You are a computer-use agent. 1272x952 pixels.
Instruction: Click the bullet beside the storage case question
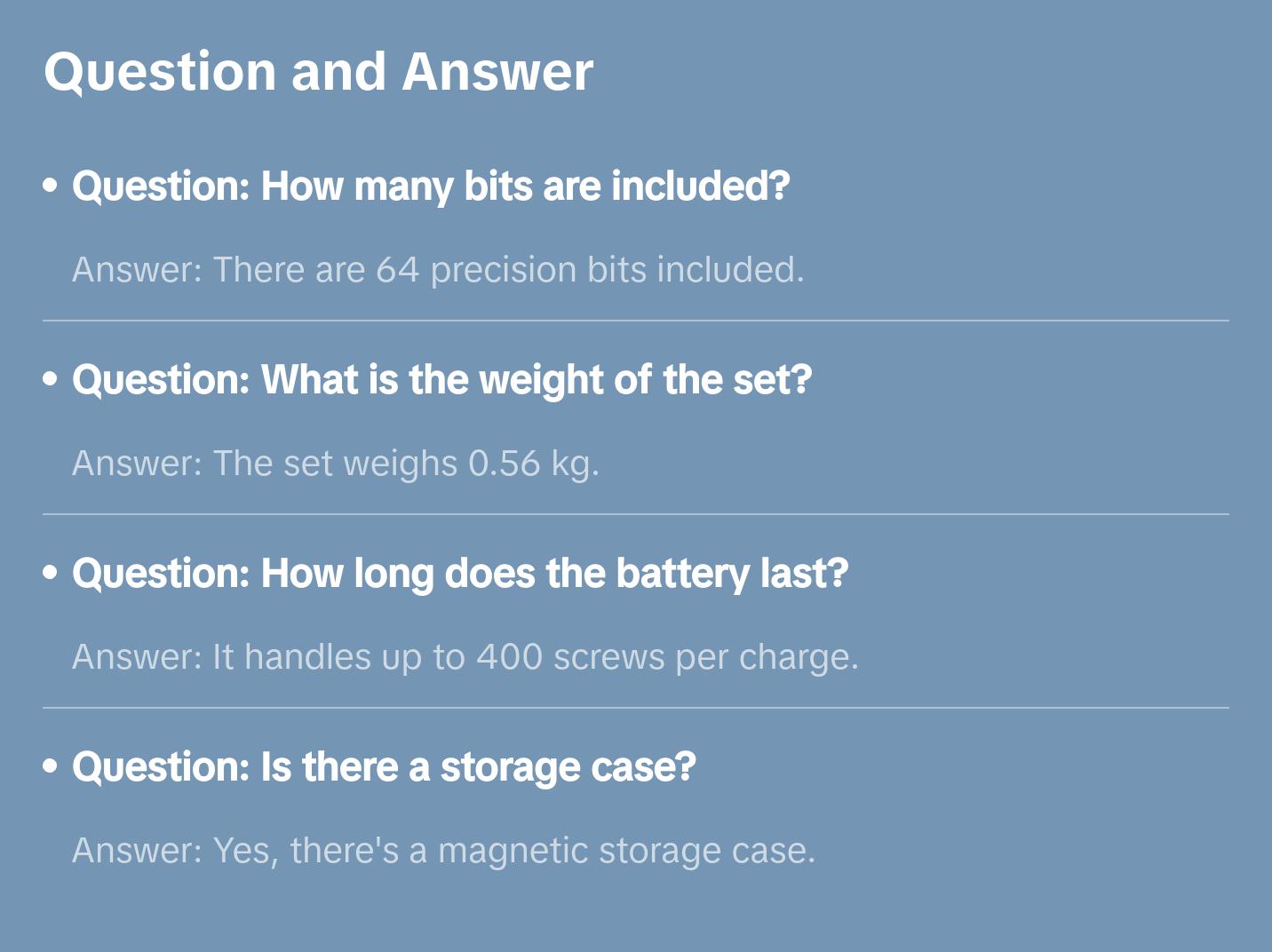click(51, 766)
